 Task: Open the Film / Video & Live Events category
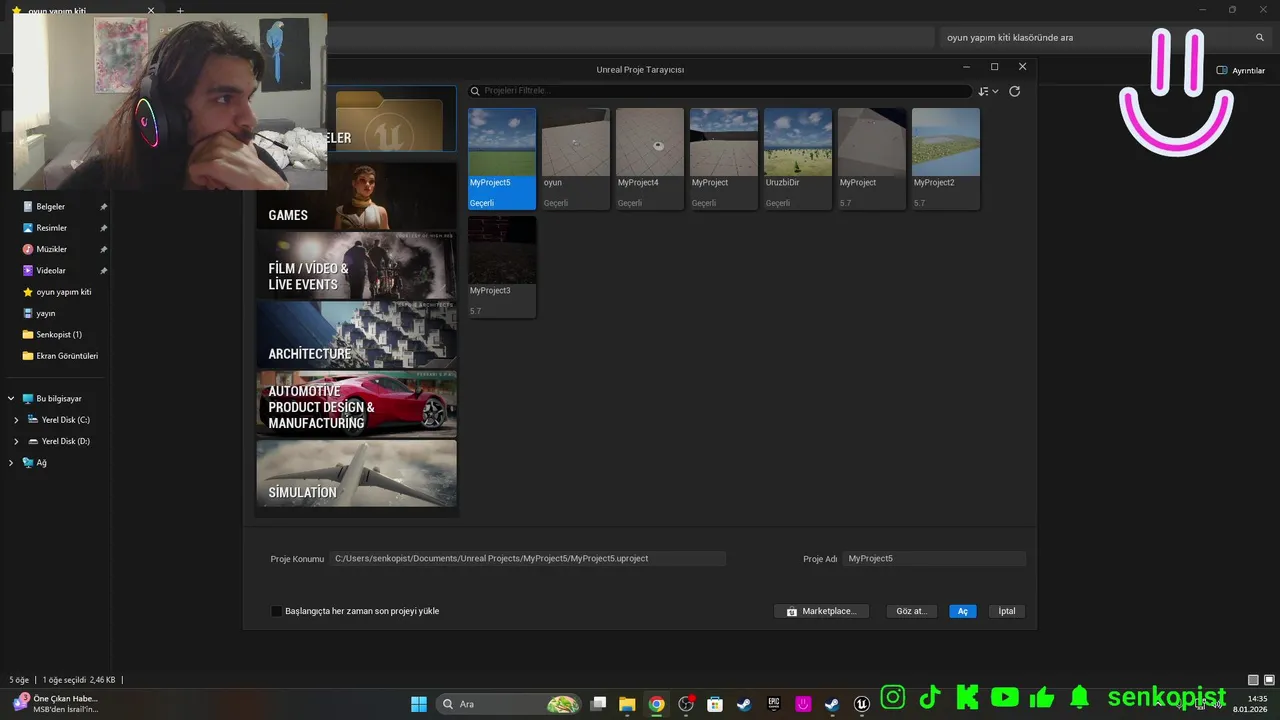[357, 265]
